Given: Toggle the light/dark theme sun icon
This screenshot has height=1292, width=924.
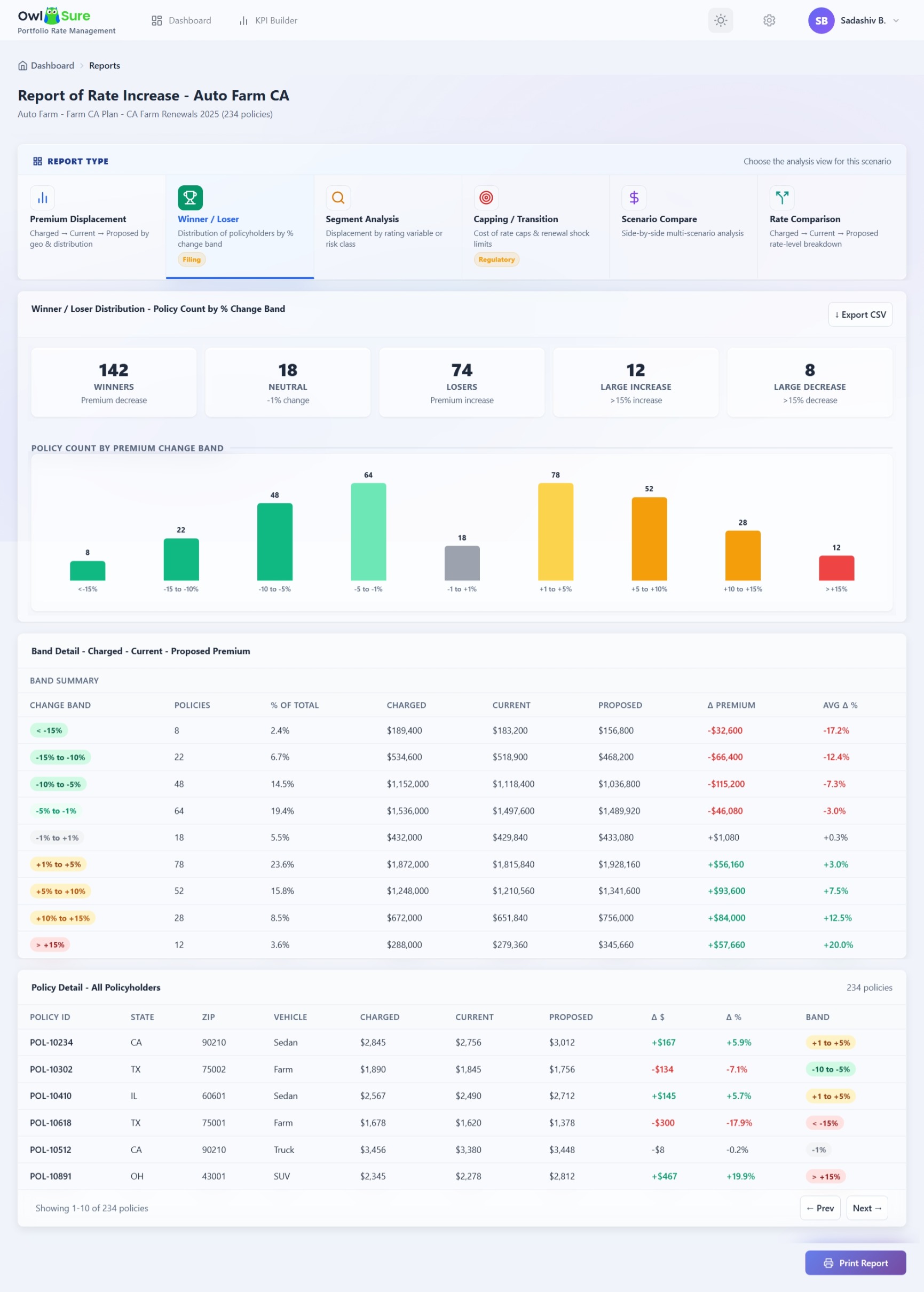Looking at the screenshot, I should (720, 20).
